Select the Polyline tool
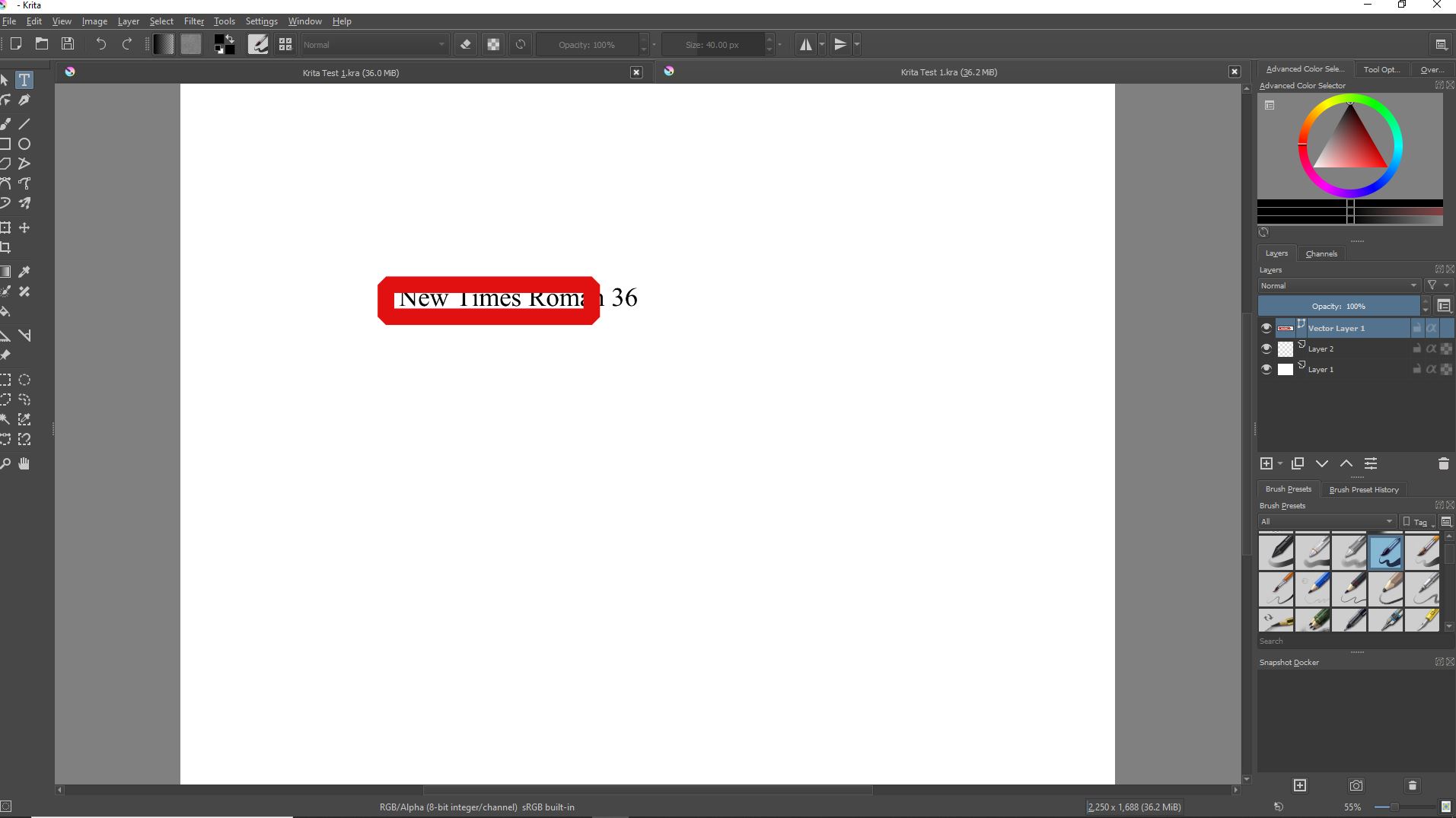This screenshot has width=1456, height=818. click(24, 164)
